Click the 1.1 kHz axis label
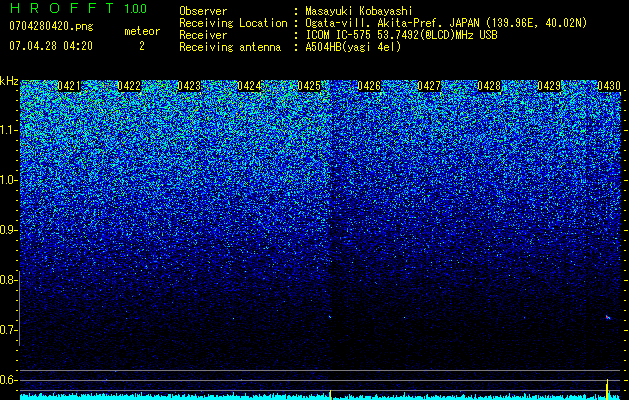Image resolution: width=629 pixels, height=400 pixels. click(8, 130)
